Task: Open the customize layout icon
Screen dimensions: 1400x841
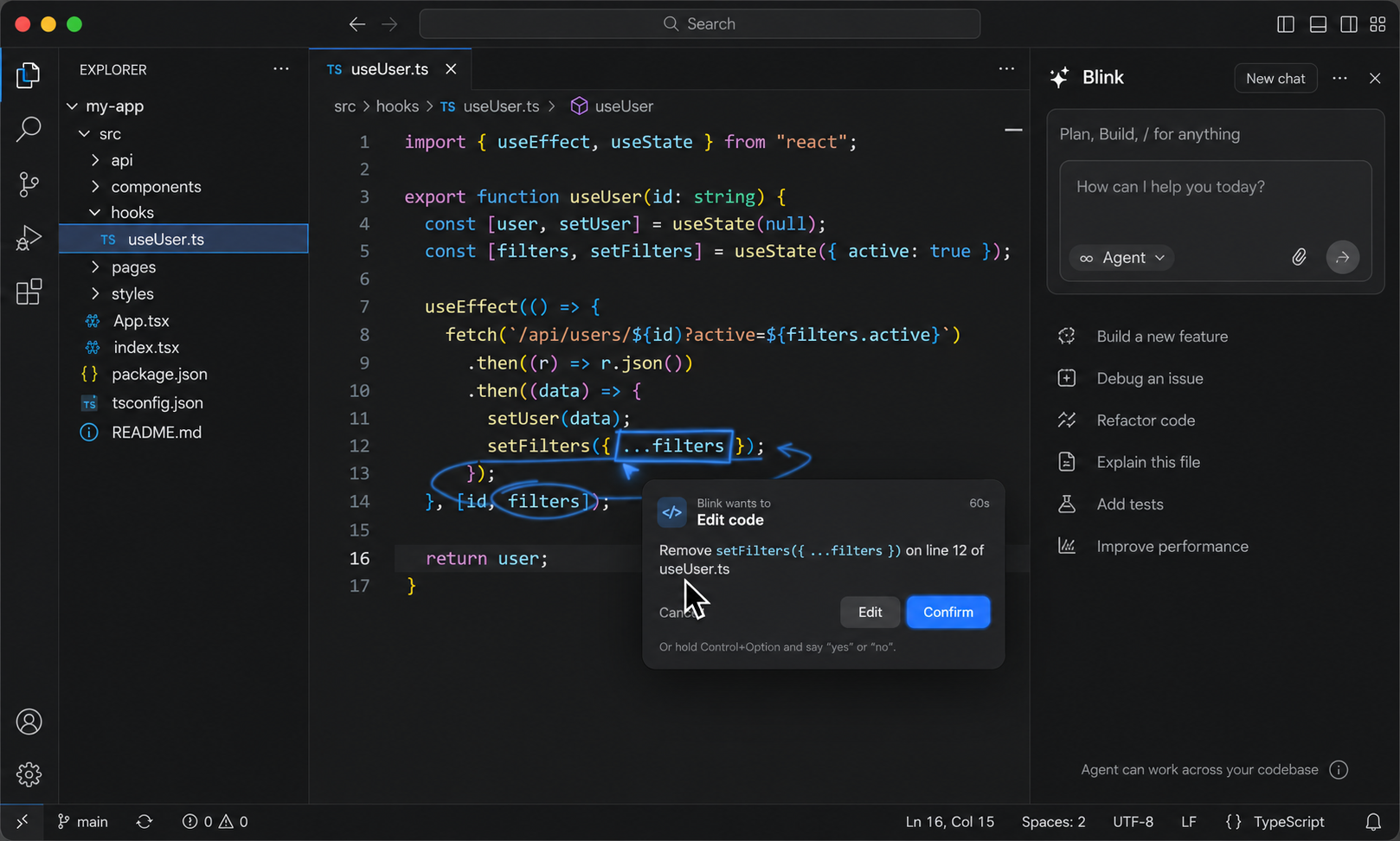Action: [x=1378, y=24]
